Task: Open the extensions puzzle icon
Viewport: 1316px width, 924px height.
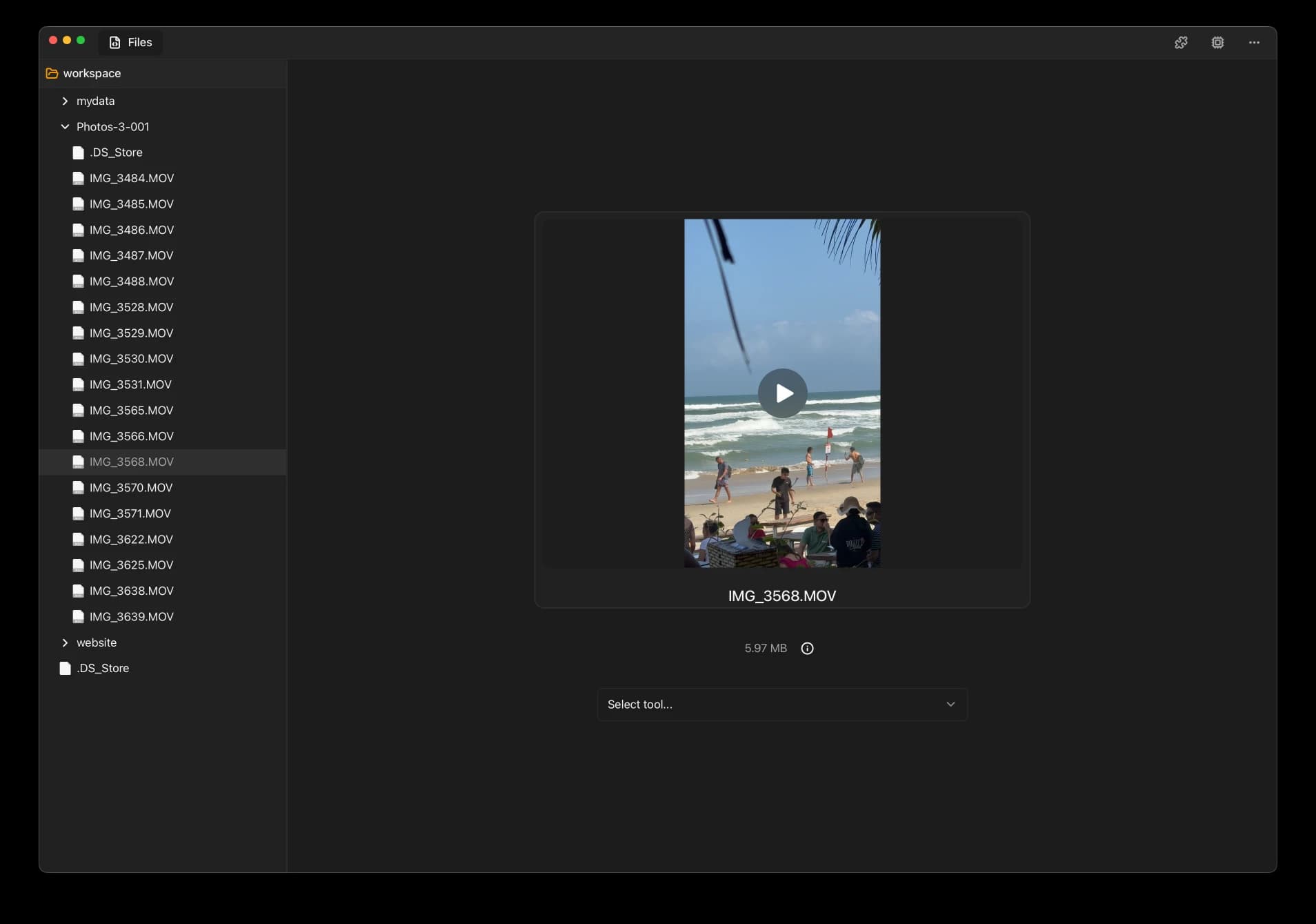Action: click(x=1181, y=42)
